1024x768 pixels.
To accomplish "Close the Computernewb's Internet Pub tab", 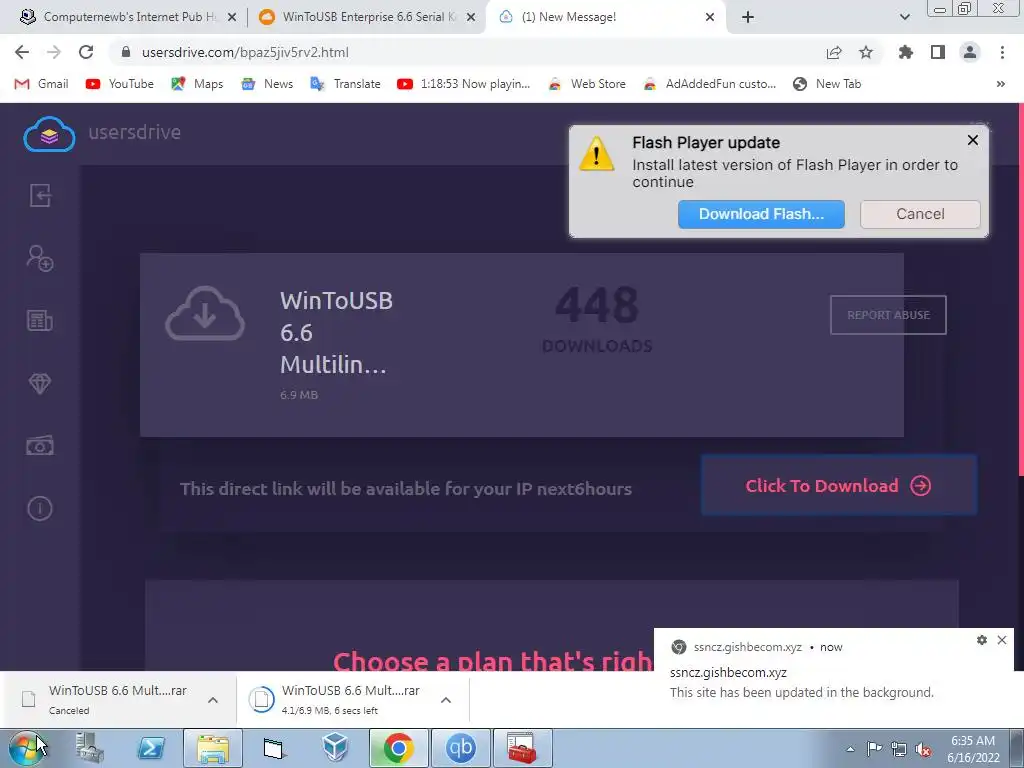I will [232, 17].
